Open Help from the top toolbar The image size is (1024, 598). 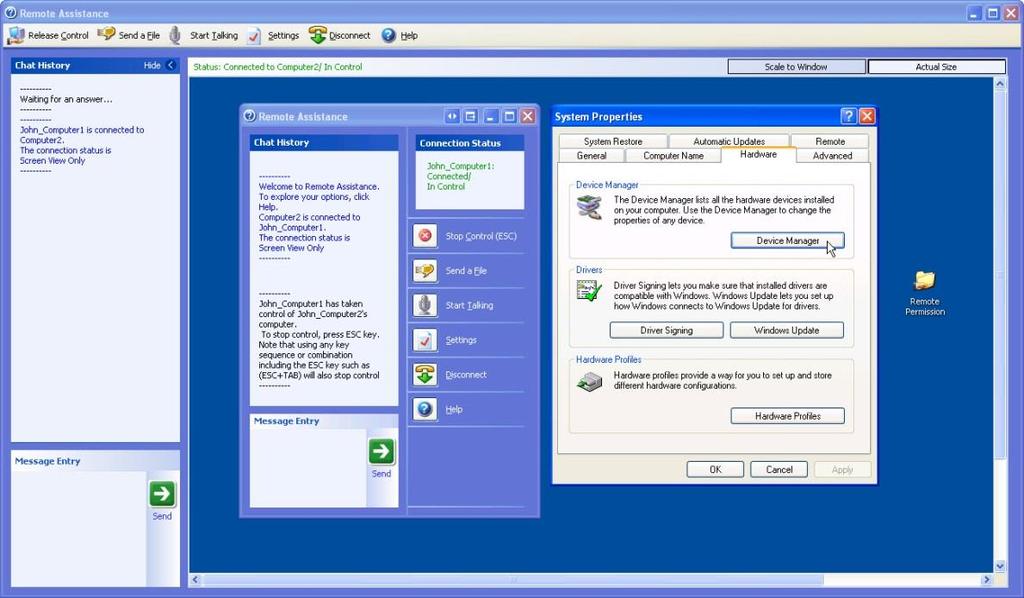[400, 35]
